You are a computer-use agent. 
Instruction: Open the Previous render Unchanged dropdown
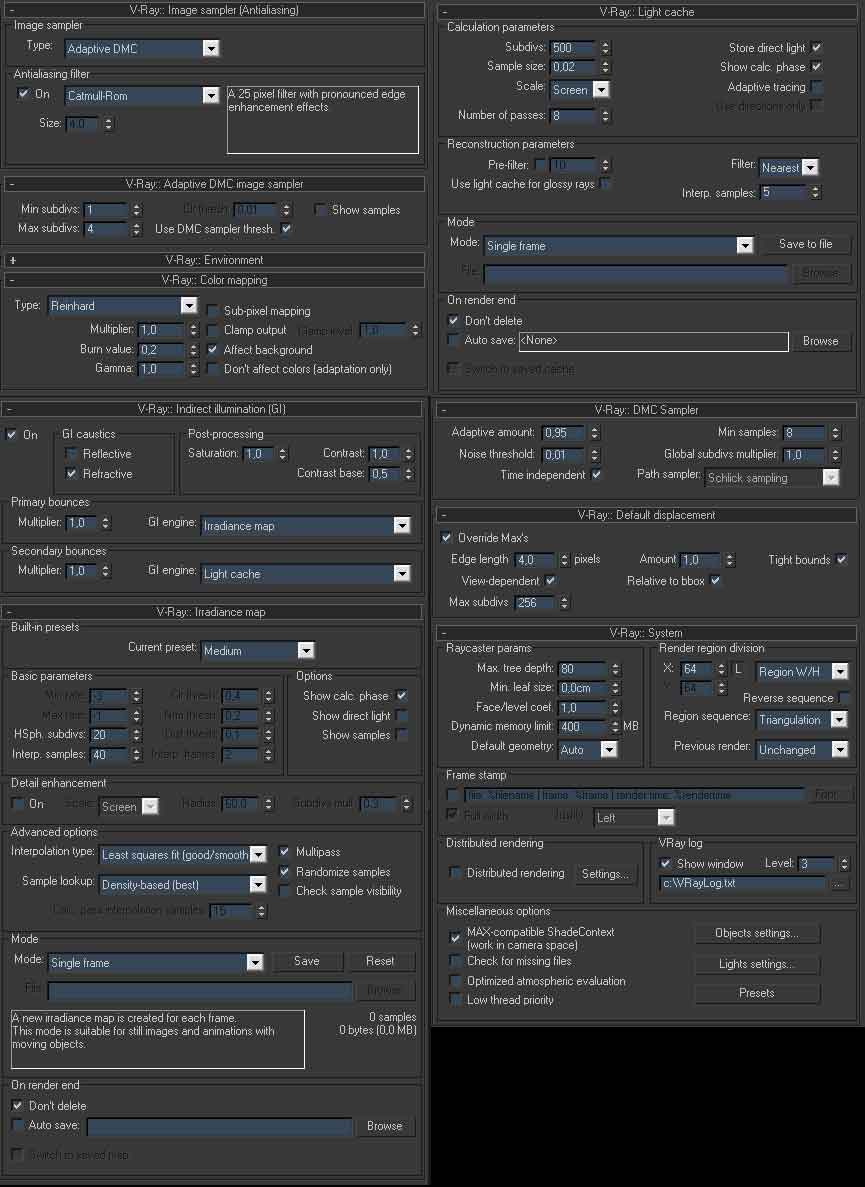[802, 749]
